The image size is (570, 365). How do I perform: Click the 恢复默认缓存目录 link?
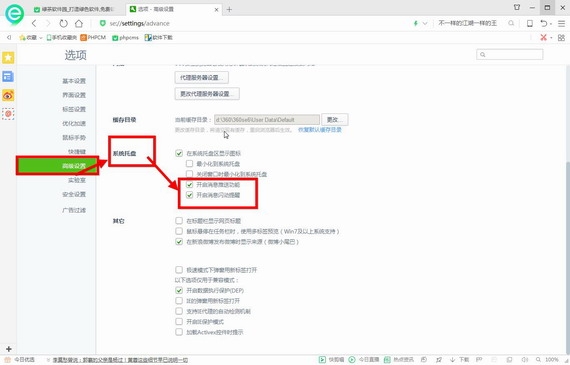[320, 130]
